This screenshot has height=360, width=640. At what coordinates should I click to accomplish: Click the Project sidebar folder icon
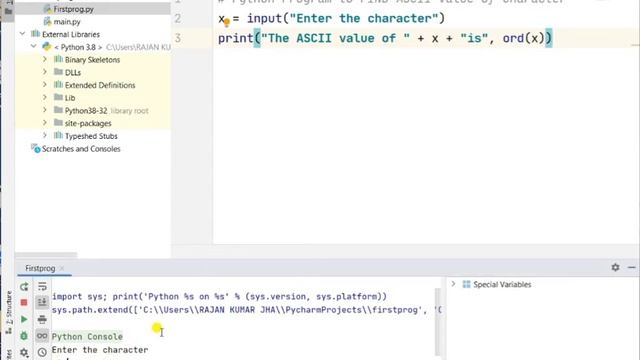pos(8,11)
